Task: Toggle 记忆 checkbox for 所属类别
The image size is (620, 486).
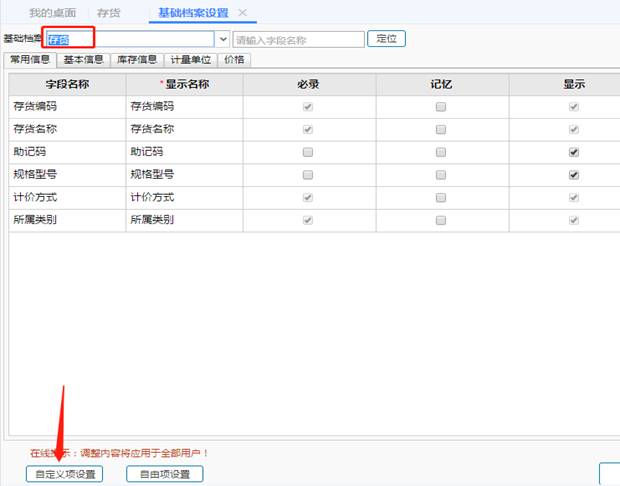Action: 441,220
